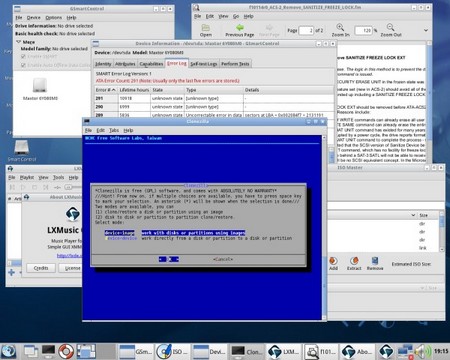Toggle Enable SMART checkbox in GSmartControl

(x=23, y=56)
